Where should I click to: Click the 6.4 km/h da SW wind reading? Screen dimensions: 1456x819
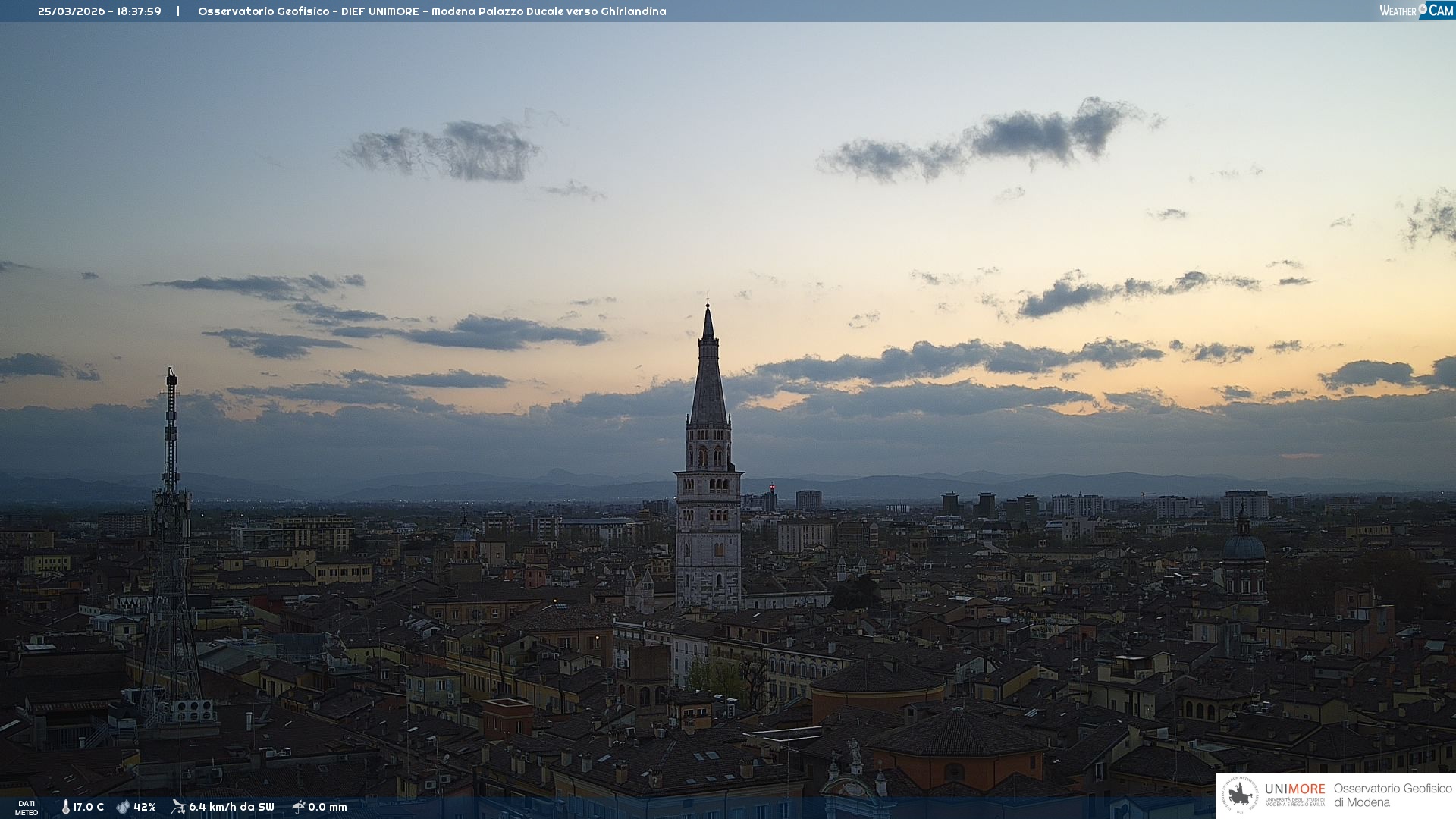click(x=231, y=807)
